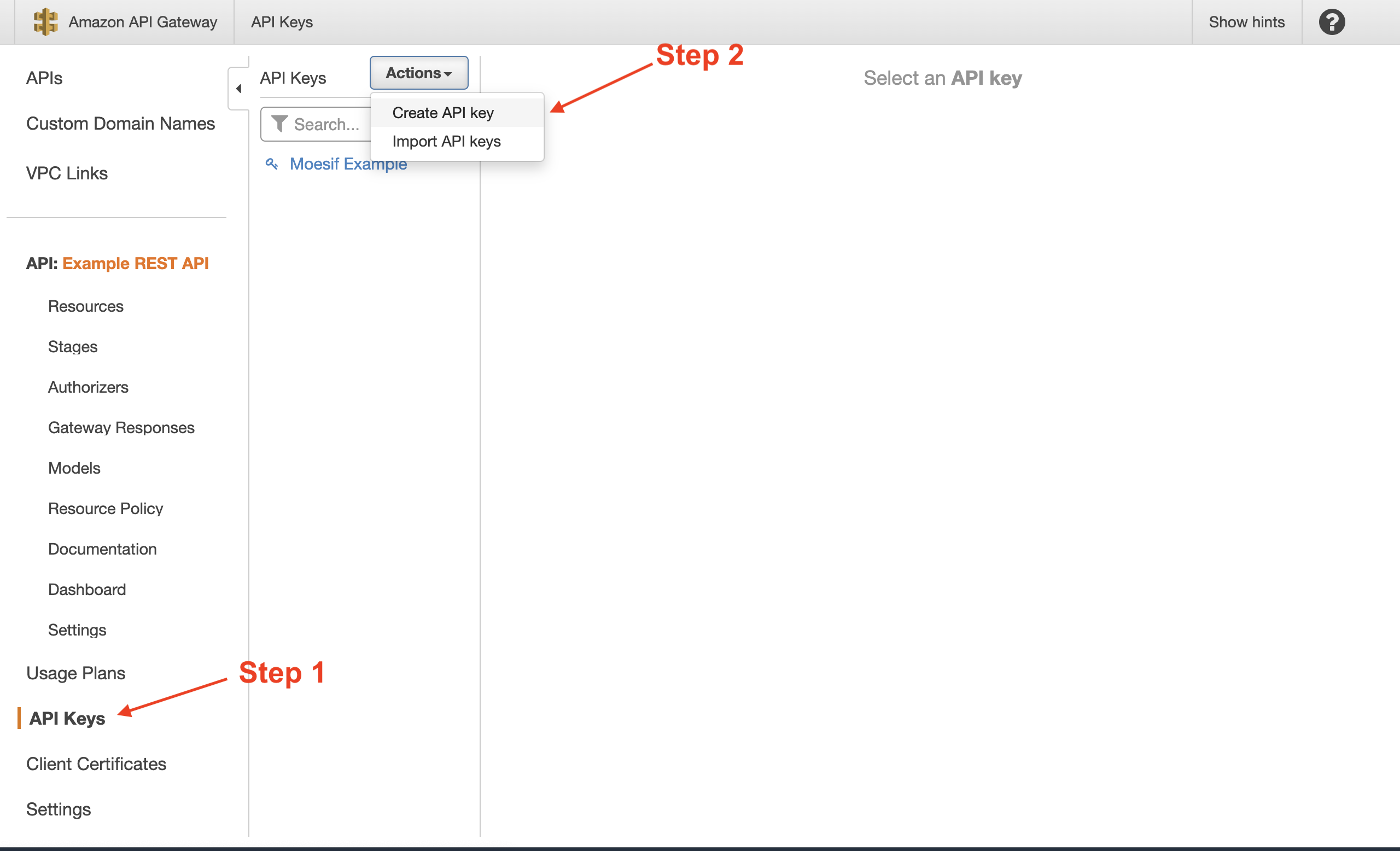Open Custom Domain Names
Screen dimensions: 1400x851
coord(120,123)
